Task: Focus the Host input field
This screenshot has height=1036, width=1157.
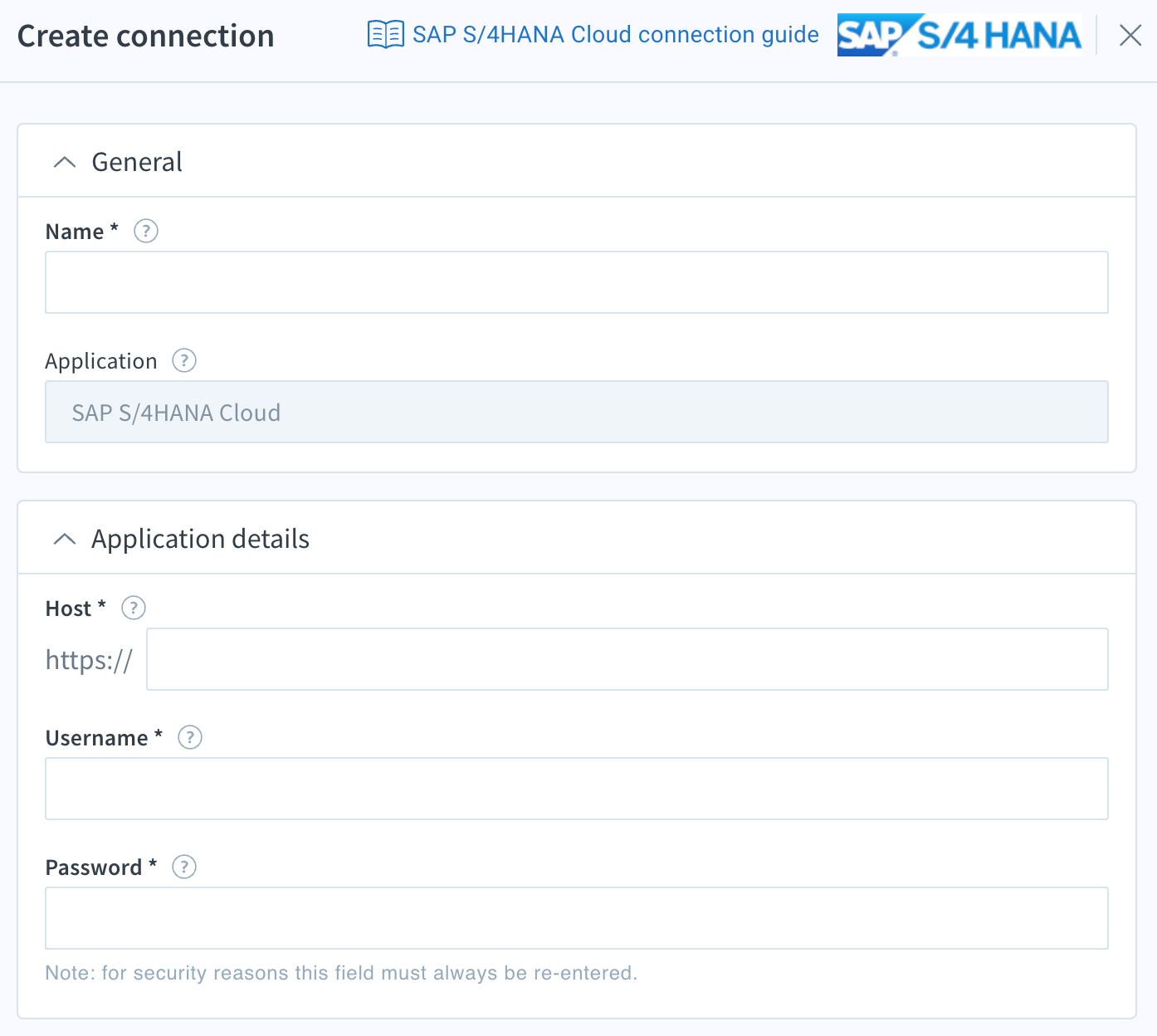Action: [x=627, y=659]
